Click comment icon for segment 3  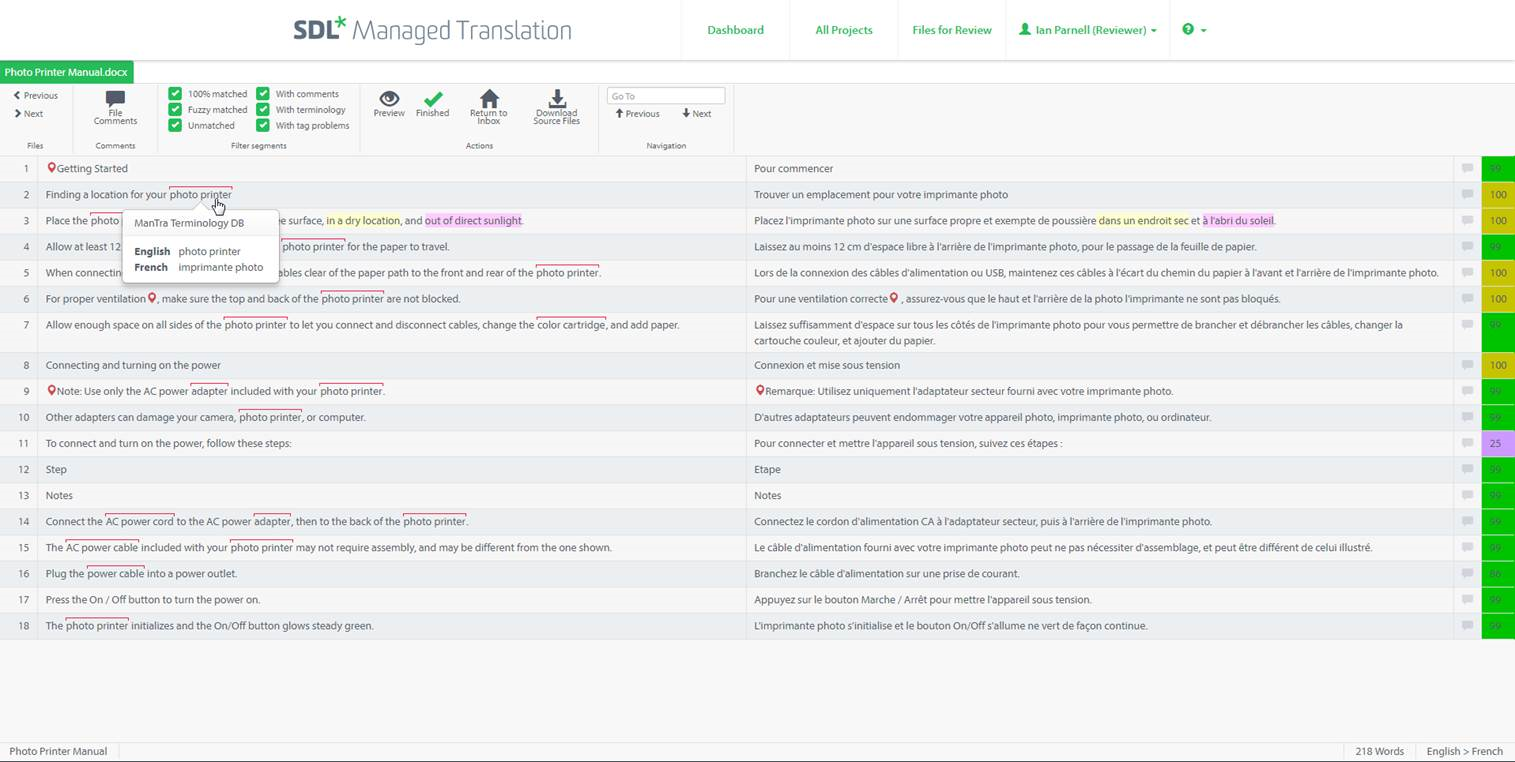[x=1467, y=220]
